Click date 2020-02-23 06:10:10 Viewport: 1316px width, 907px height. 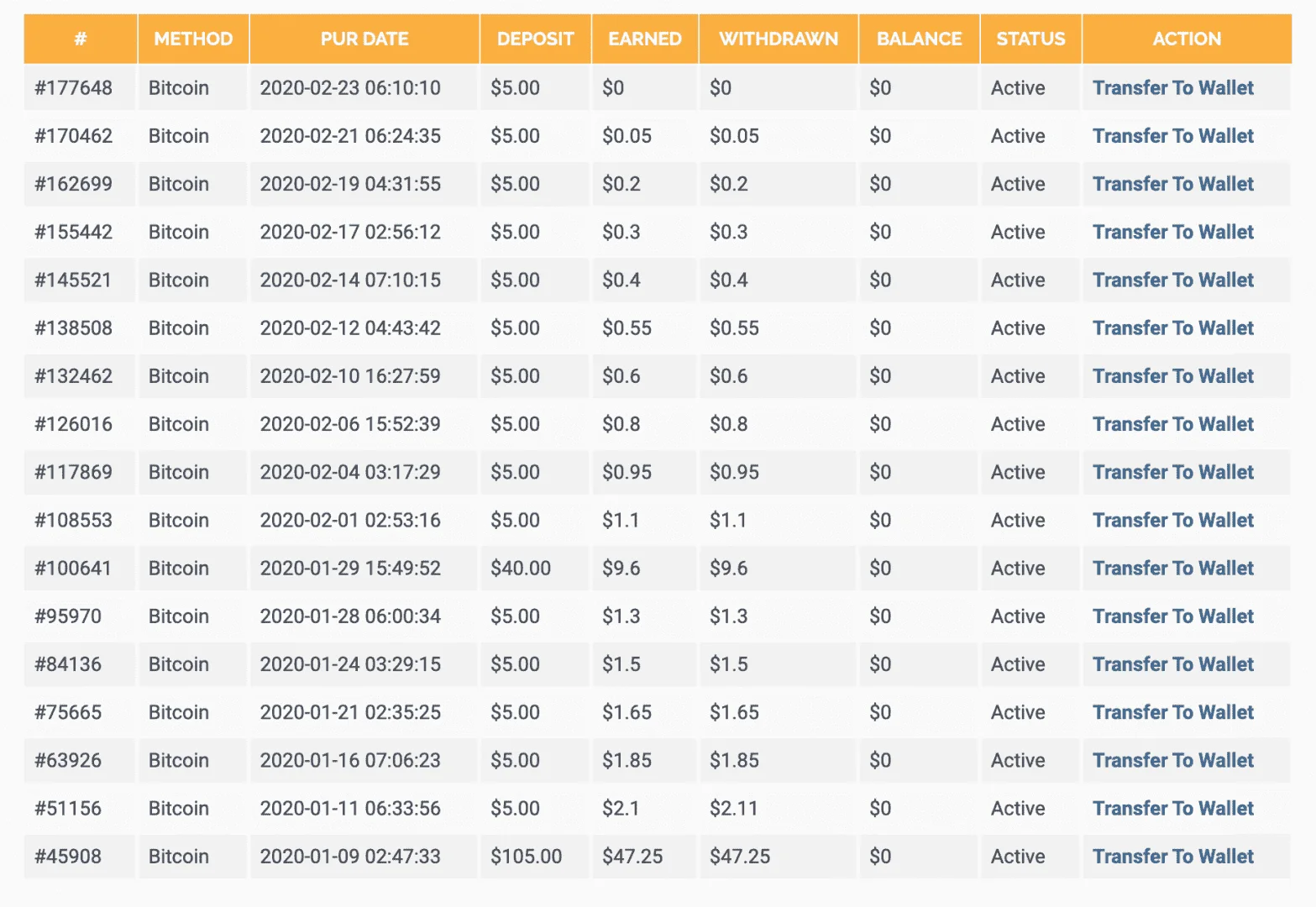pyautogui.click(x=350, y=88)
